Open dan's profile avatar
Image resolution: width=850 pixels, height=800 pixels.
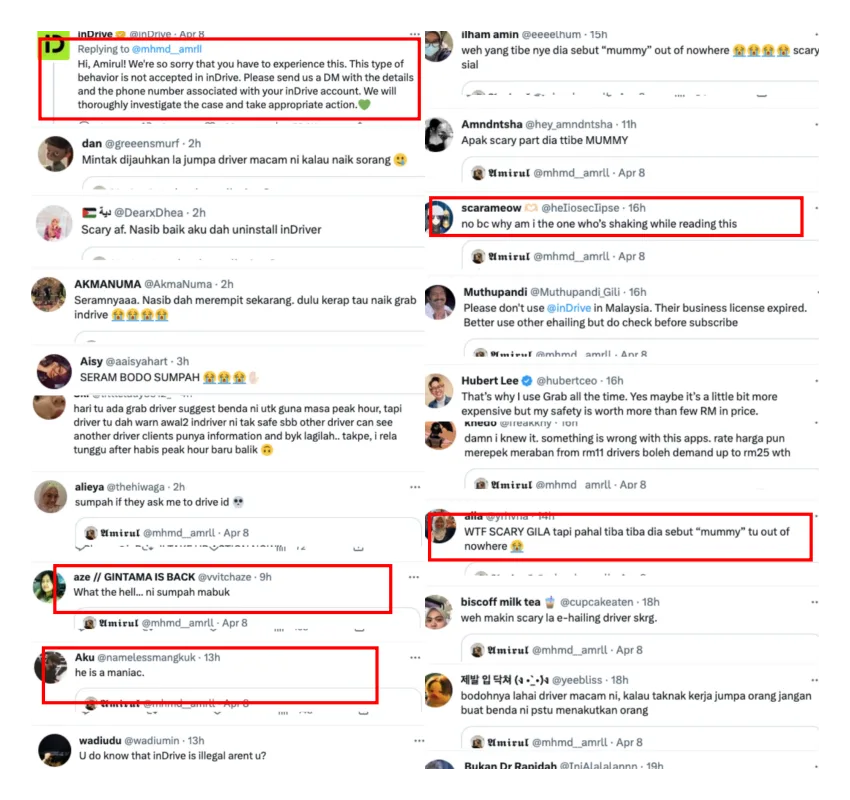pos(55,154)
